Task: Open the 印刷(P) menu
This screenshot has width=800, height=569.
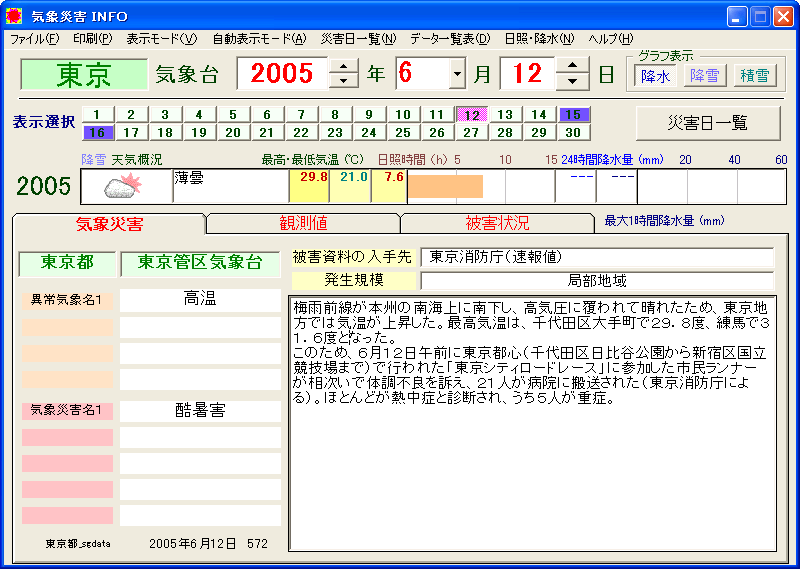Action: pyautogui.click(x=92, y=39)
